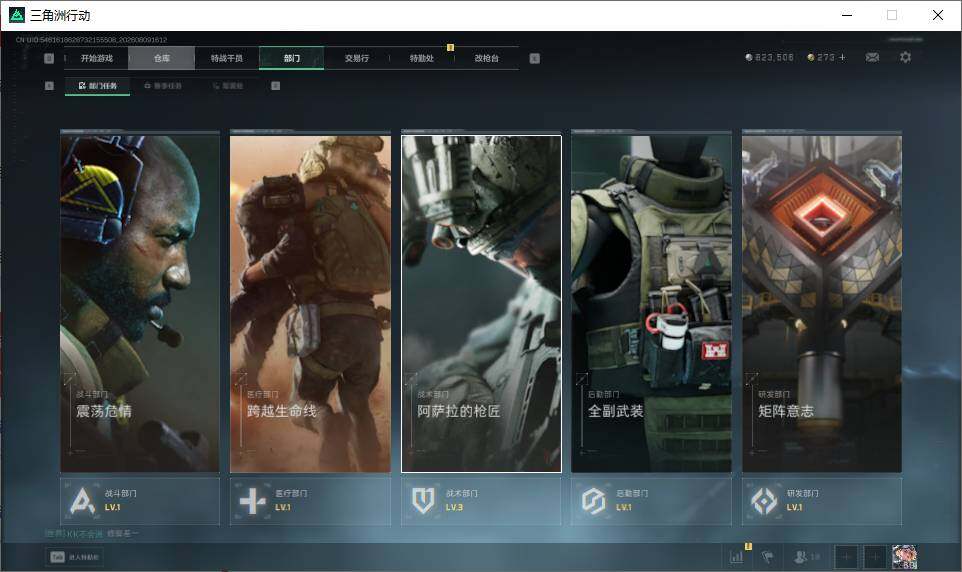
Task: Click the 医疗部门 LV.1 label
Action: pyautogui.click(x=283, y=508)
